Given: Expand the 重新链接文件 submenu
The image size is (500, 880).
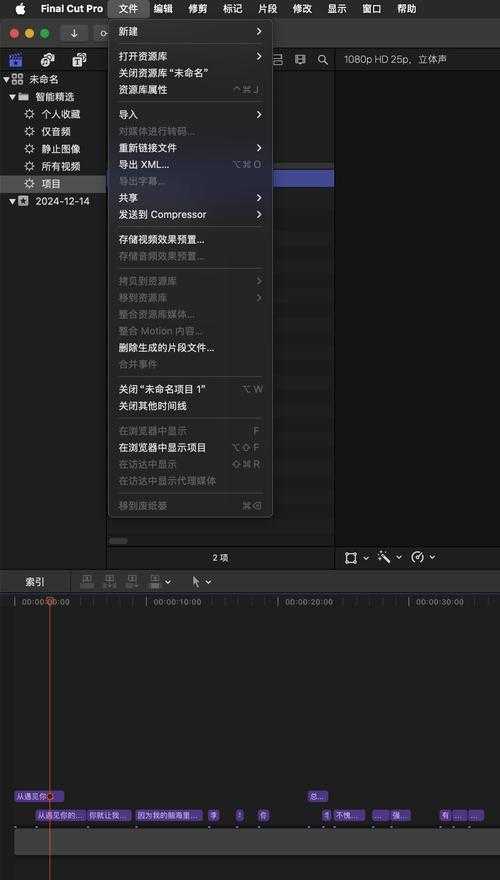Looking at the screenshot, I should pos(190,148).
